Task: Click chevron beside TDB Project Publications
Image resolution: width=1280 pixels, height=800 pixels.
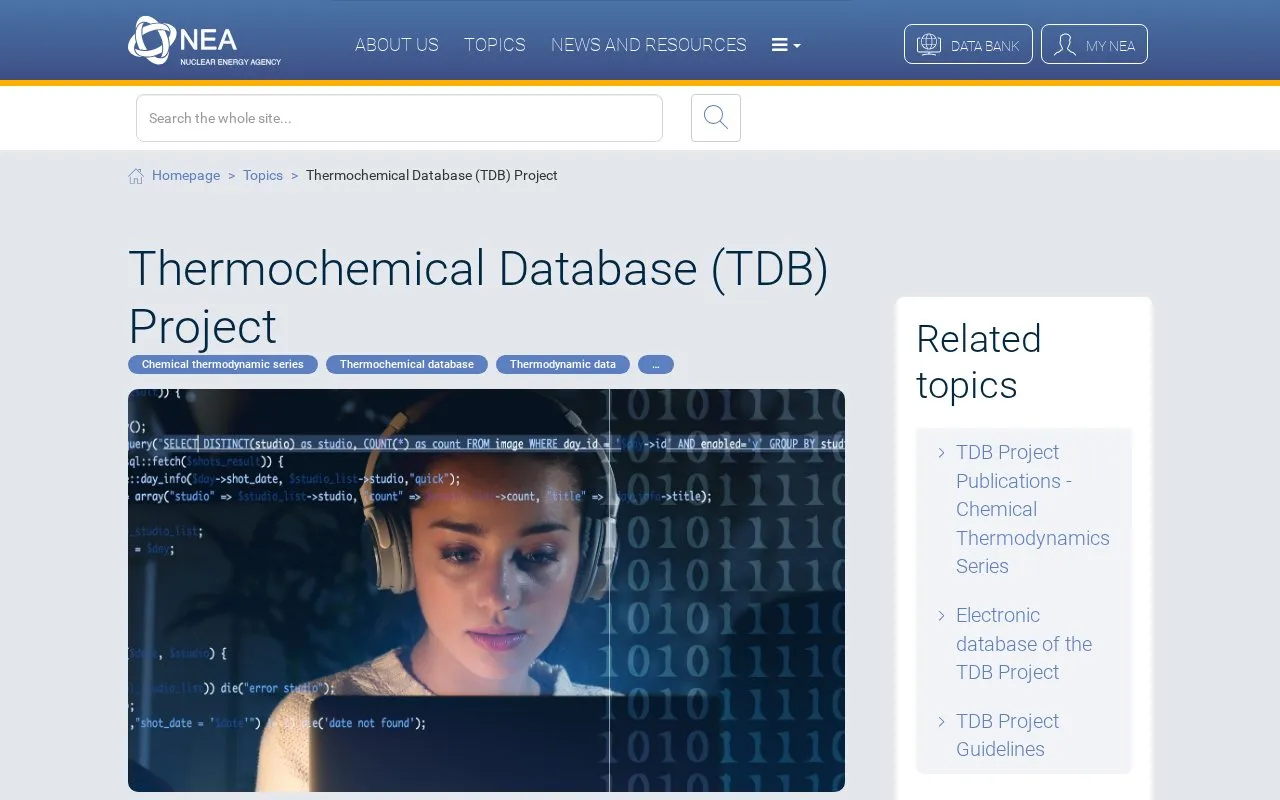Action: click(x=941, y=453)
